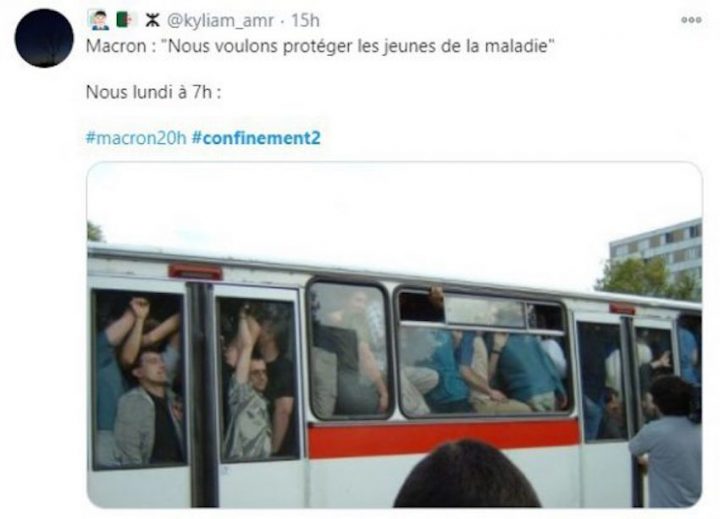Click the building in photo's corner
Viewport: 720px width, 519px height.
(656, 252)
